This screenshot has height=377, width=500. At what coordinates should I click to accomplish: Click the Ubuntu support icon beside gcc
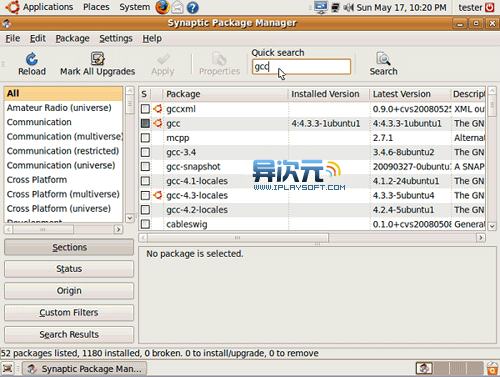pos(158,123)
